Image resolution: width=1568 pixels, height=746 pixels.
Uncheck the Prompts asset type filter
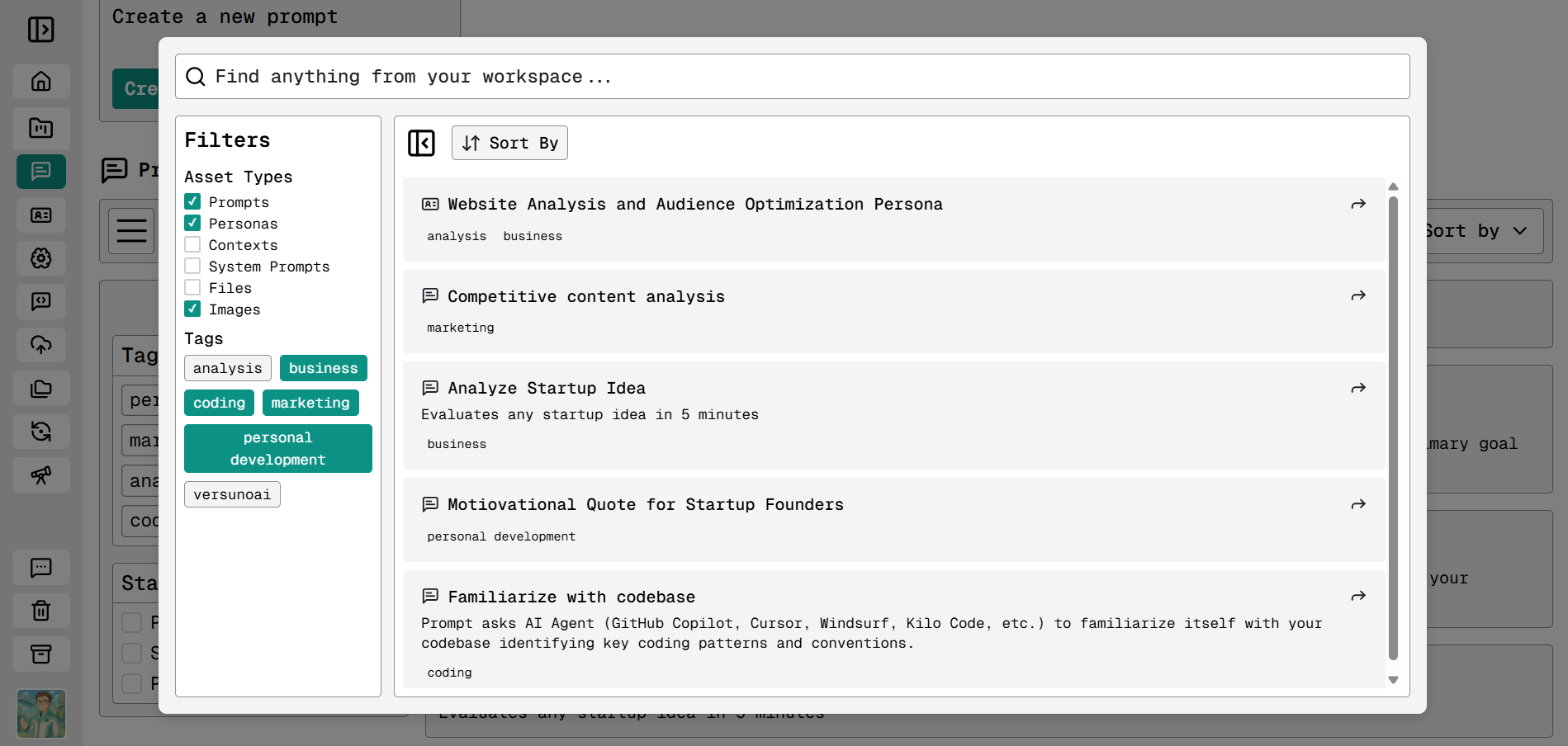(x=192, y=201)
